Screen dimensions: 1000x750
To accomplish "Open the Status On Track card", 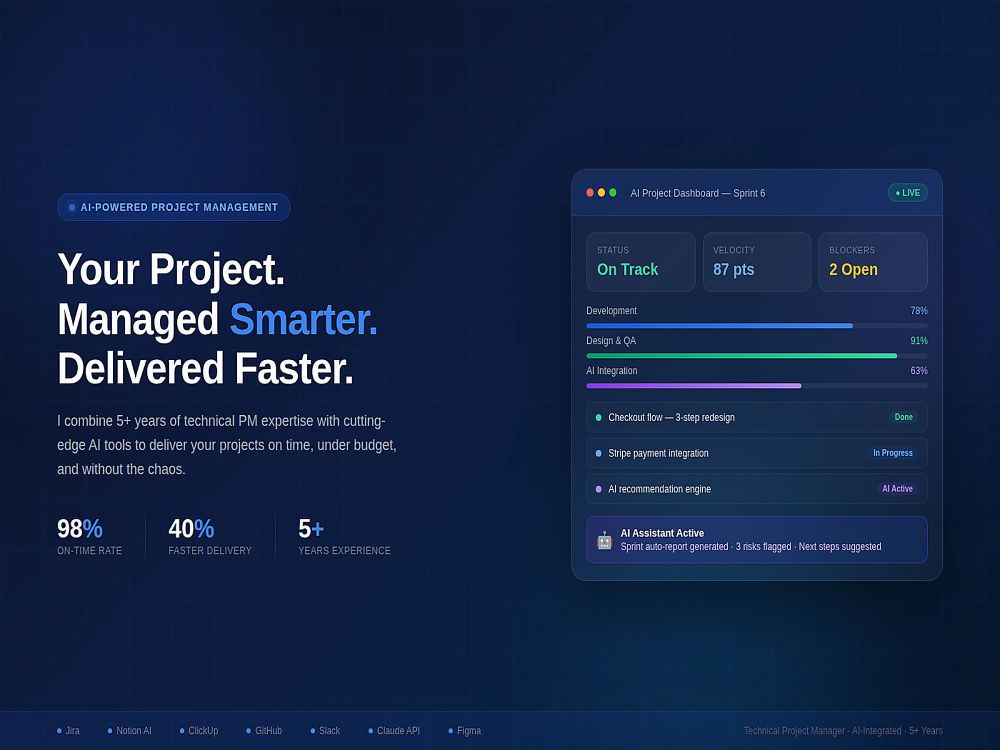I will click(x=640, y=262).
